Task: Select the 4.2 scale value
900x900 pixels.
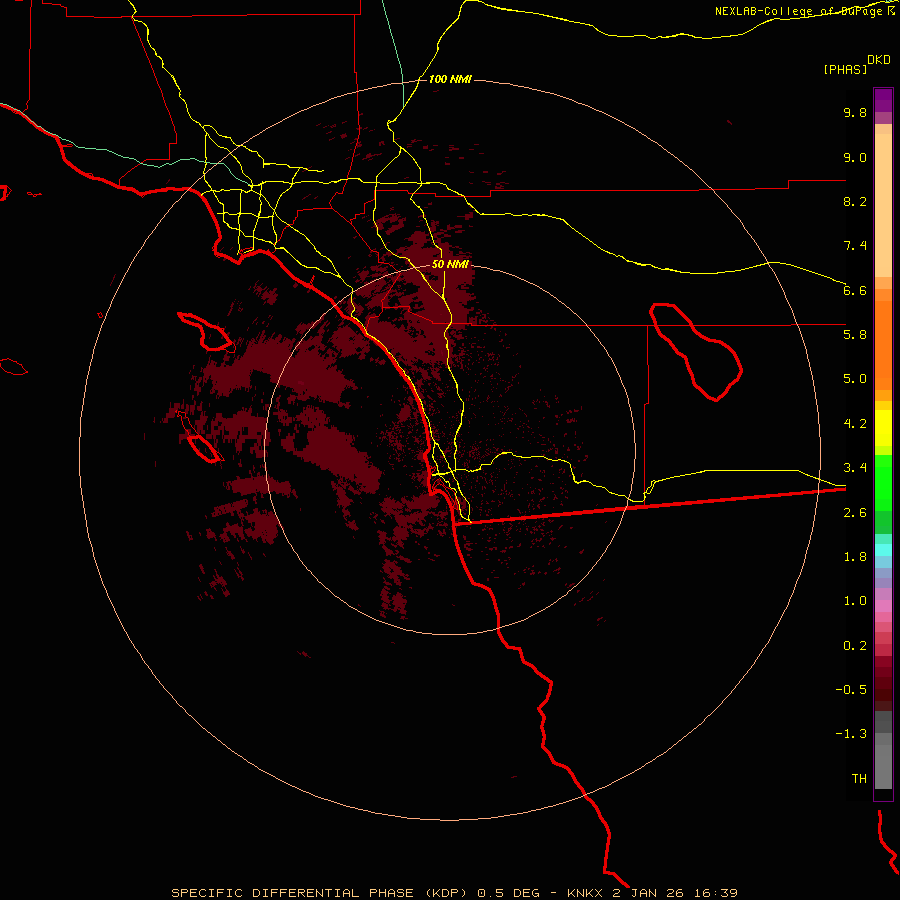Action: 855,424
